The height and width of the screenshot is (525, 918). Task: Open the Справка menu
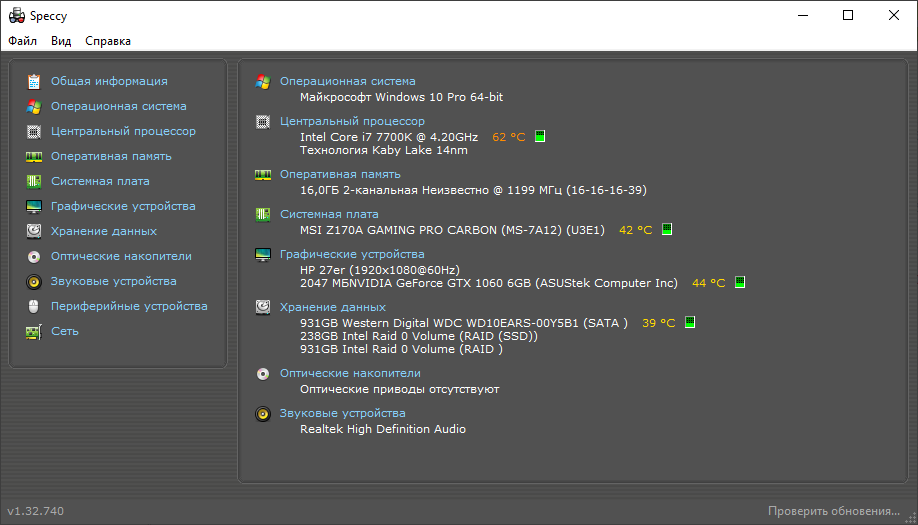[108, 41]
